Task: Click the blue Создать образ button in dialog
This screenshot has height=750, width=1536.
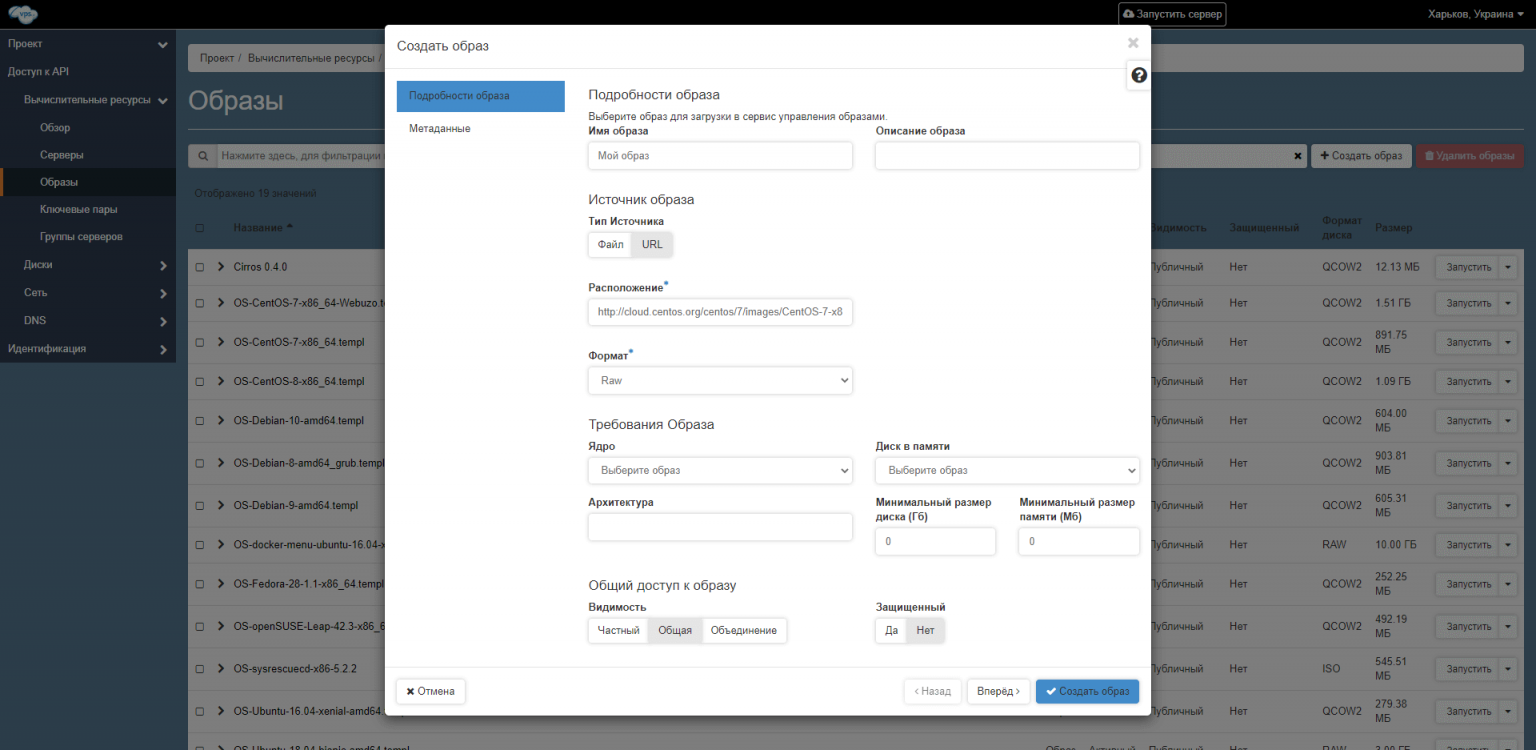Action: (1087, 691)
